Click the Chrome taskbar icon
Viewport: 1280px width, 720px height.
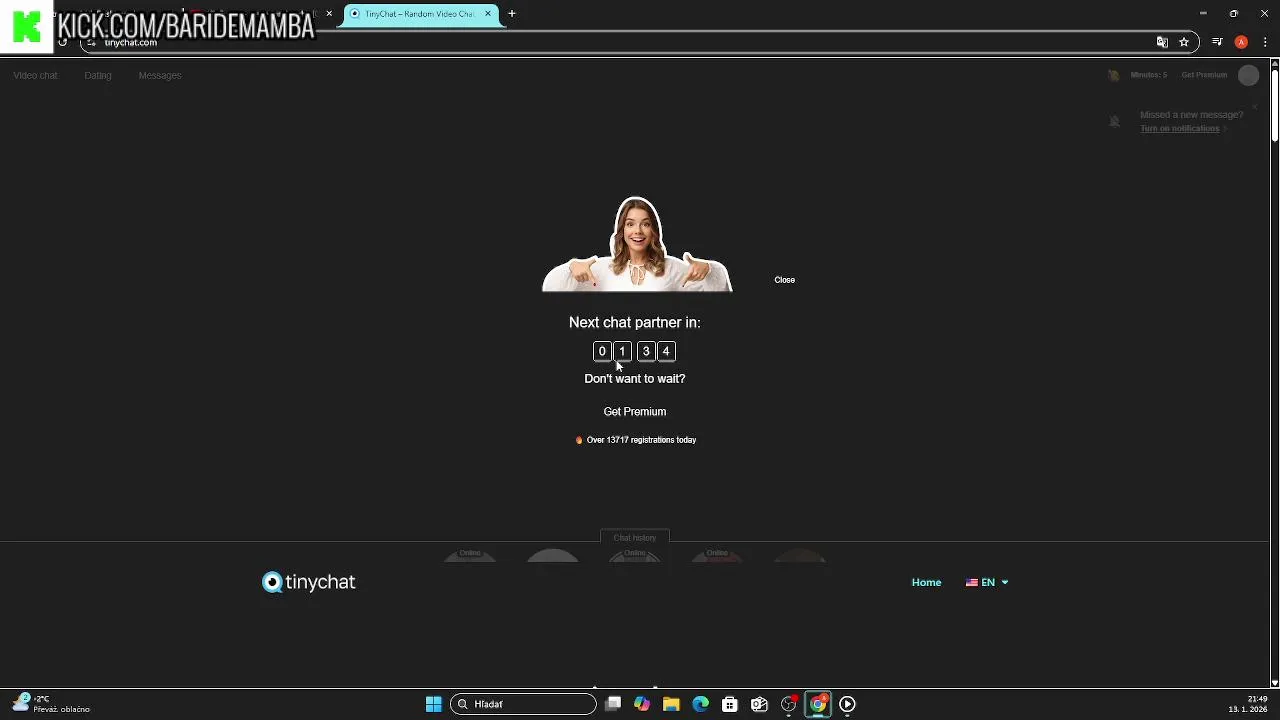tap(818, 704)
